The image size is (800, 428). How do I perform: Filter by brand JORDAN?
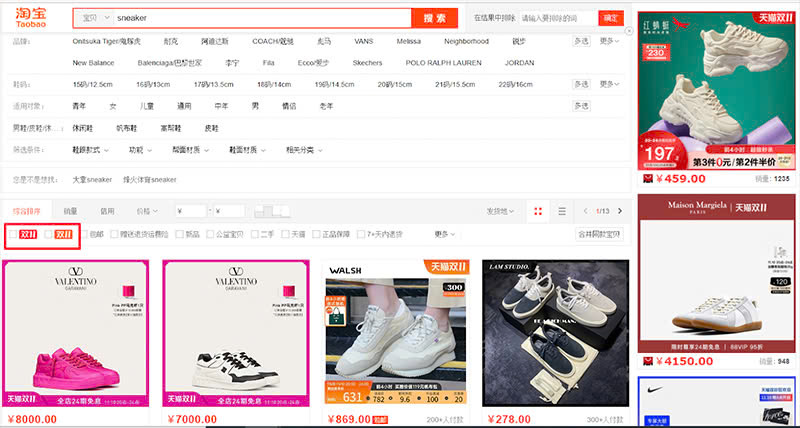point(519,63)
